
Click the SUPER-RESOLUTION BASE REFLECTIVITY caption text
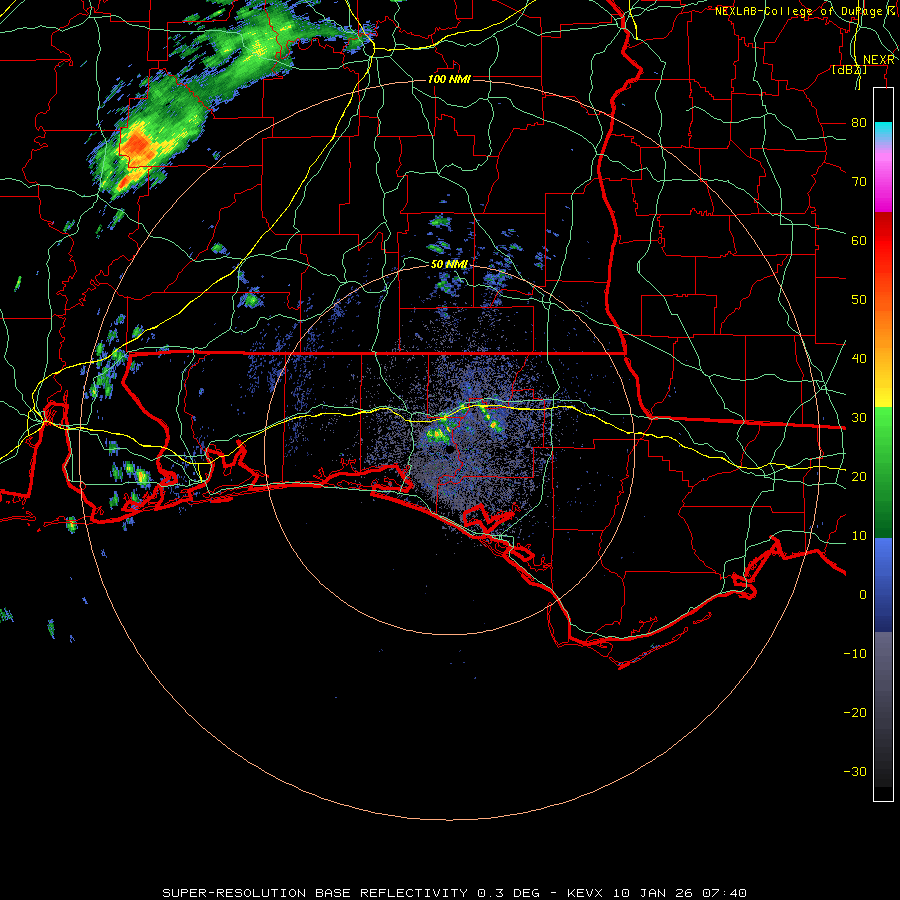[315, 893]
